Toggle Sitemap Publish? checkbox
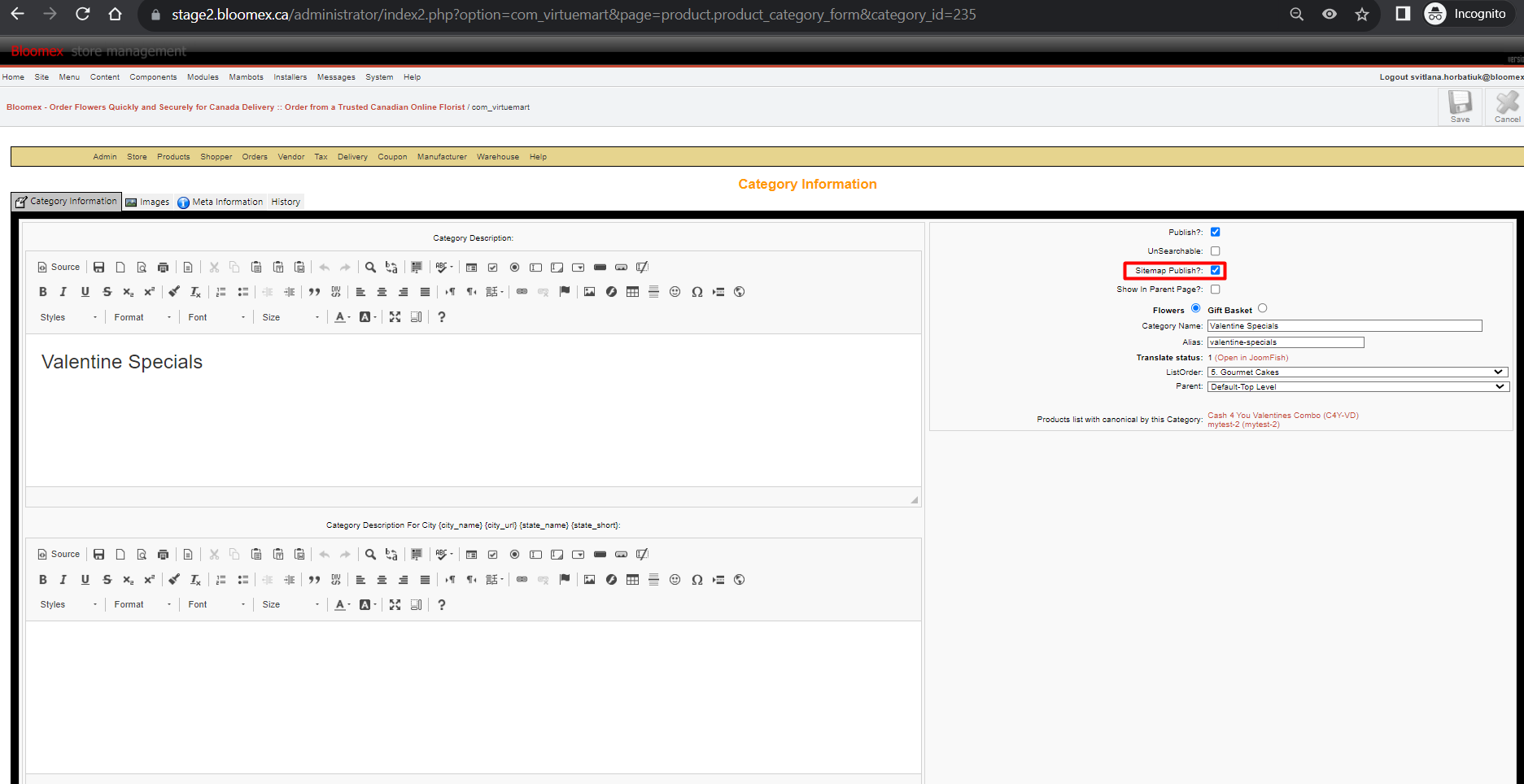Viewport: 1524px width, 784px height. [1215, 270]
